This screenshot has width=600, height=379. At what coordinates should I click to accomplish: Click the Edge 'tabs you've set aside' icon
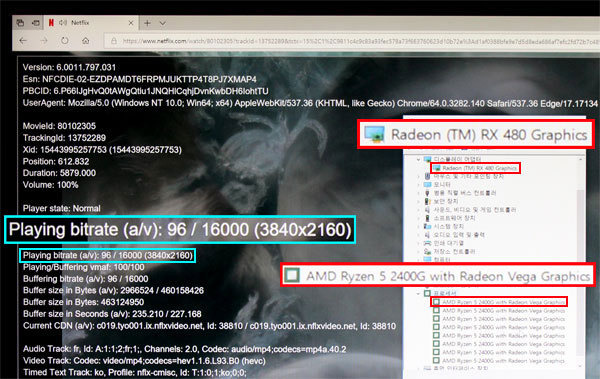click(x=20, y=23)
